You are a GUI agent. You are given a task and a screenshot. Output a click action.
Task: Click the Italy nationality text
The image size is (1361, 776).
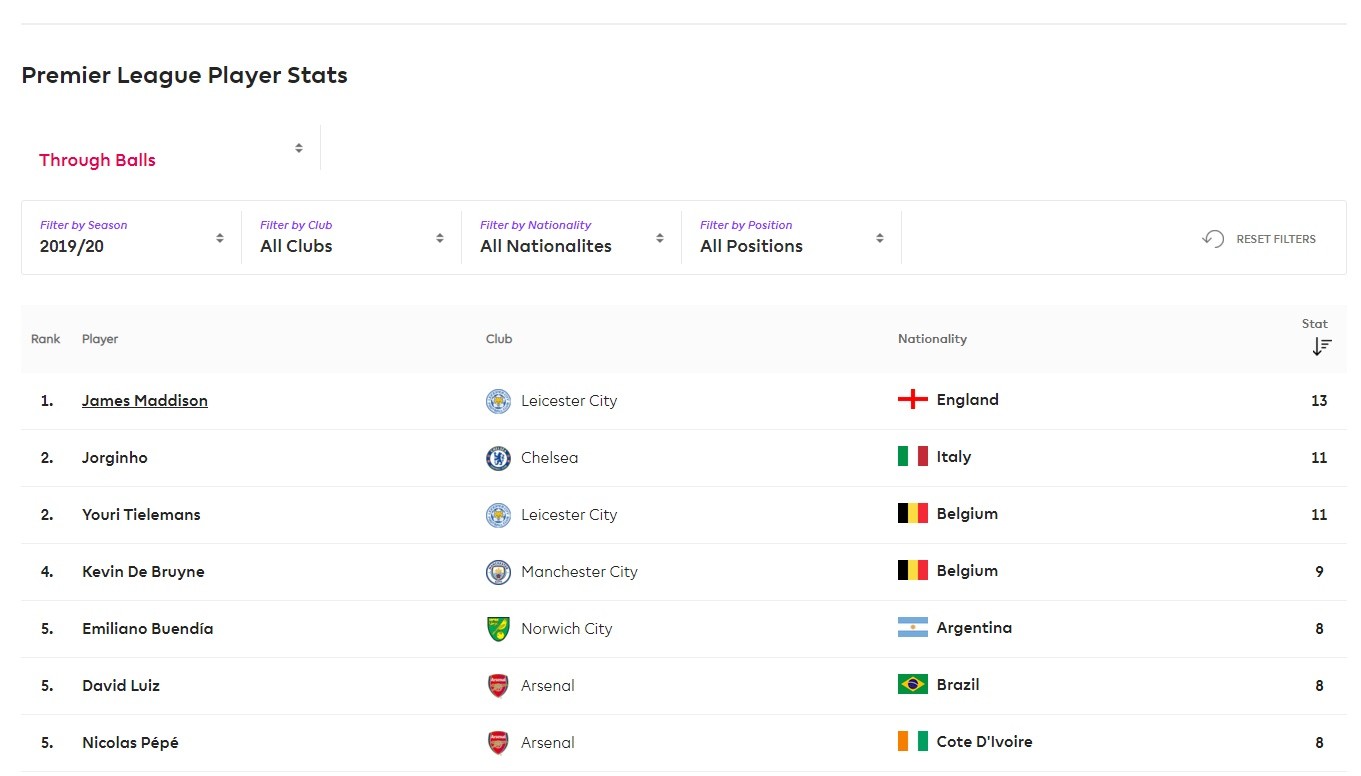coord(954,457)
